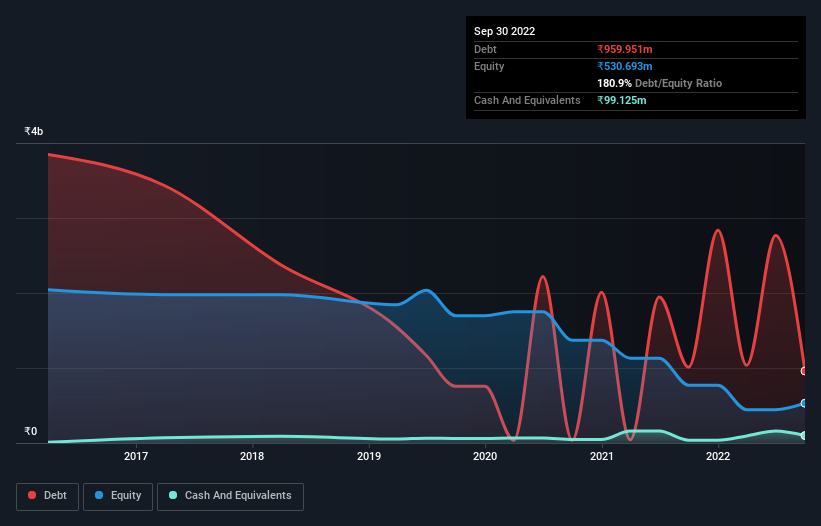This screenshot has height=526, width=821.
Task: Click the Equity label in tooltip
Action: point(489,66)
